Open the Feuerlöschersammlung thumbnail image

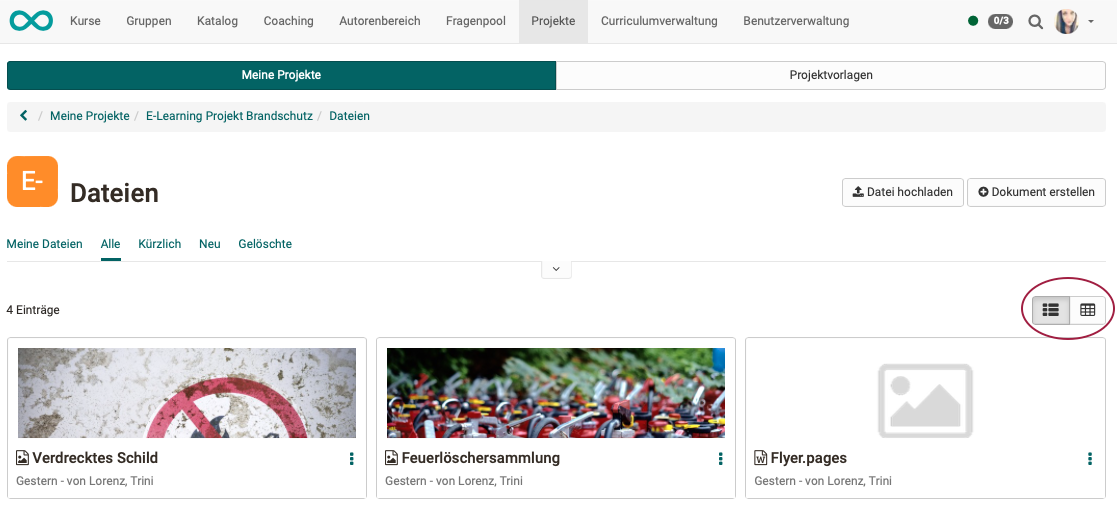click(556, 392)
